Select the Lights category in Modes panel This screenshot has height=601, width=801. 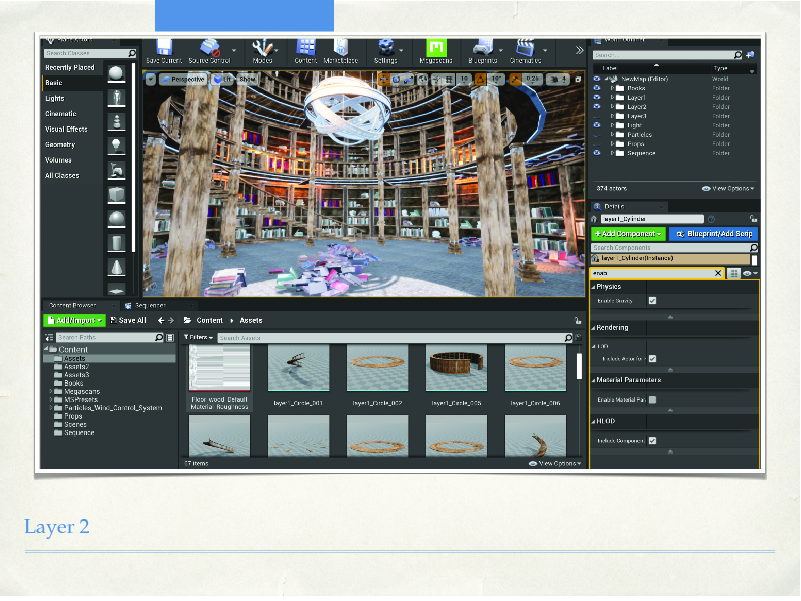click(x=55, y=98)
